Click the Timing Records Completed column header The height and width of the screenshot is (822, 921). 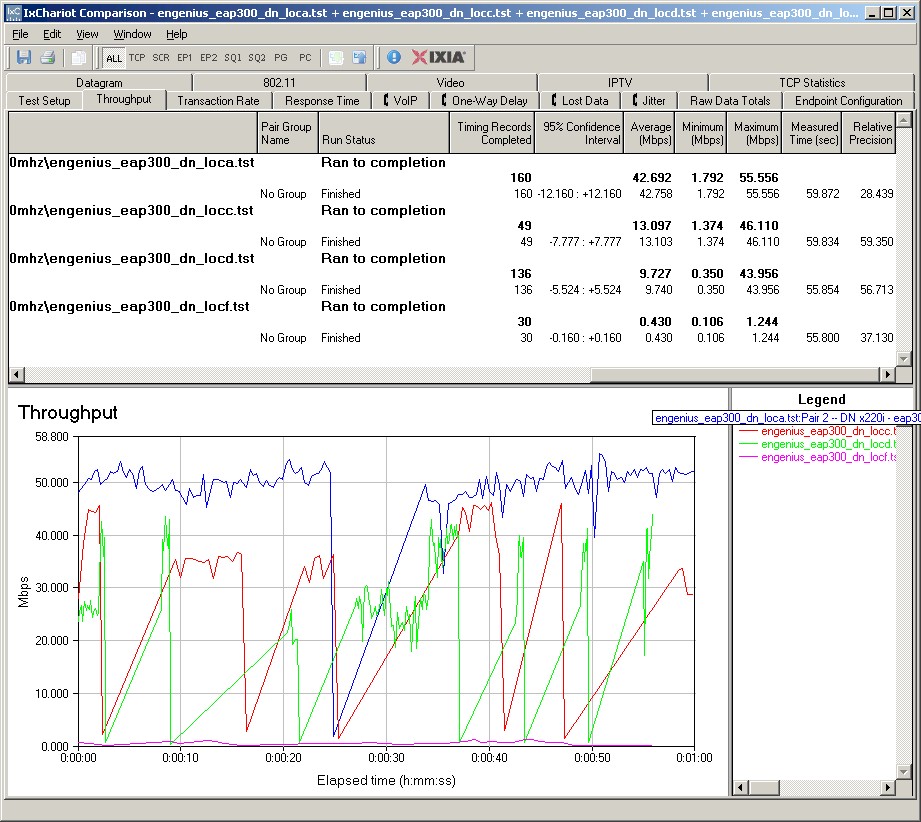(492, 133)
